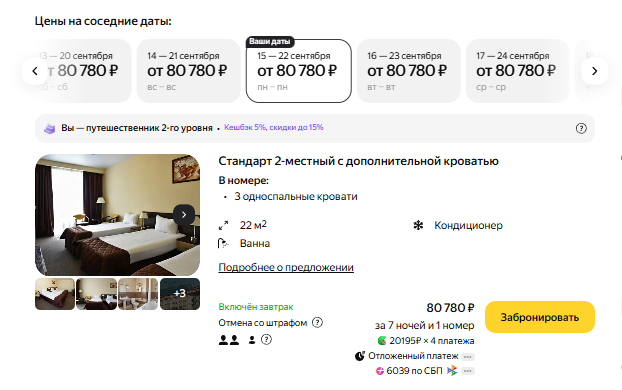Click the left arrow in the dates carousel

pos(35,71)
